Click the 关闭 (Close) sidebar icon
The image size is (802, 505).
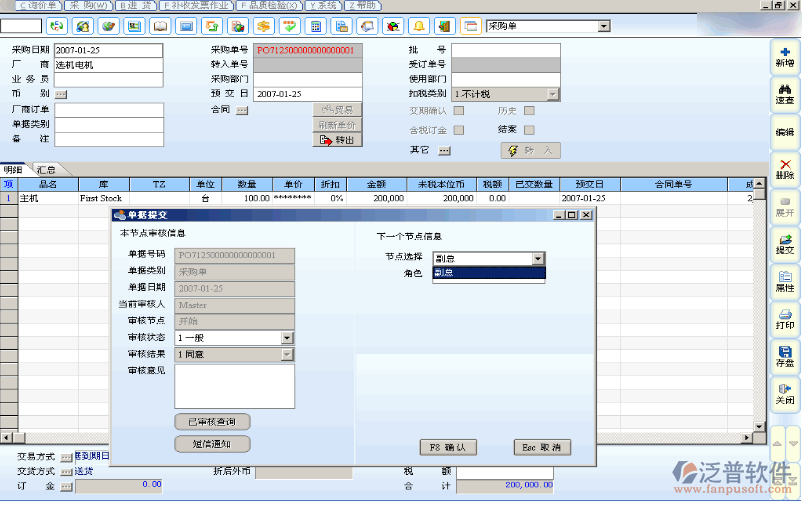[x=785, y=393]
